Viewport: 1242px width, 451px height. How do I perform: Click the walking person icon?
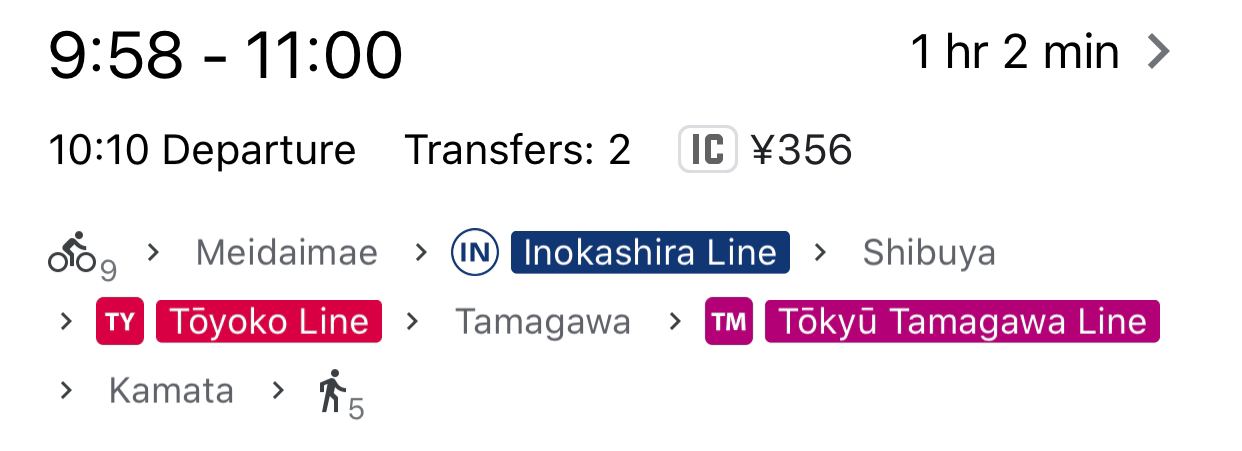point(332,390)
